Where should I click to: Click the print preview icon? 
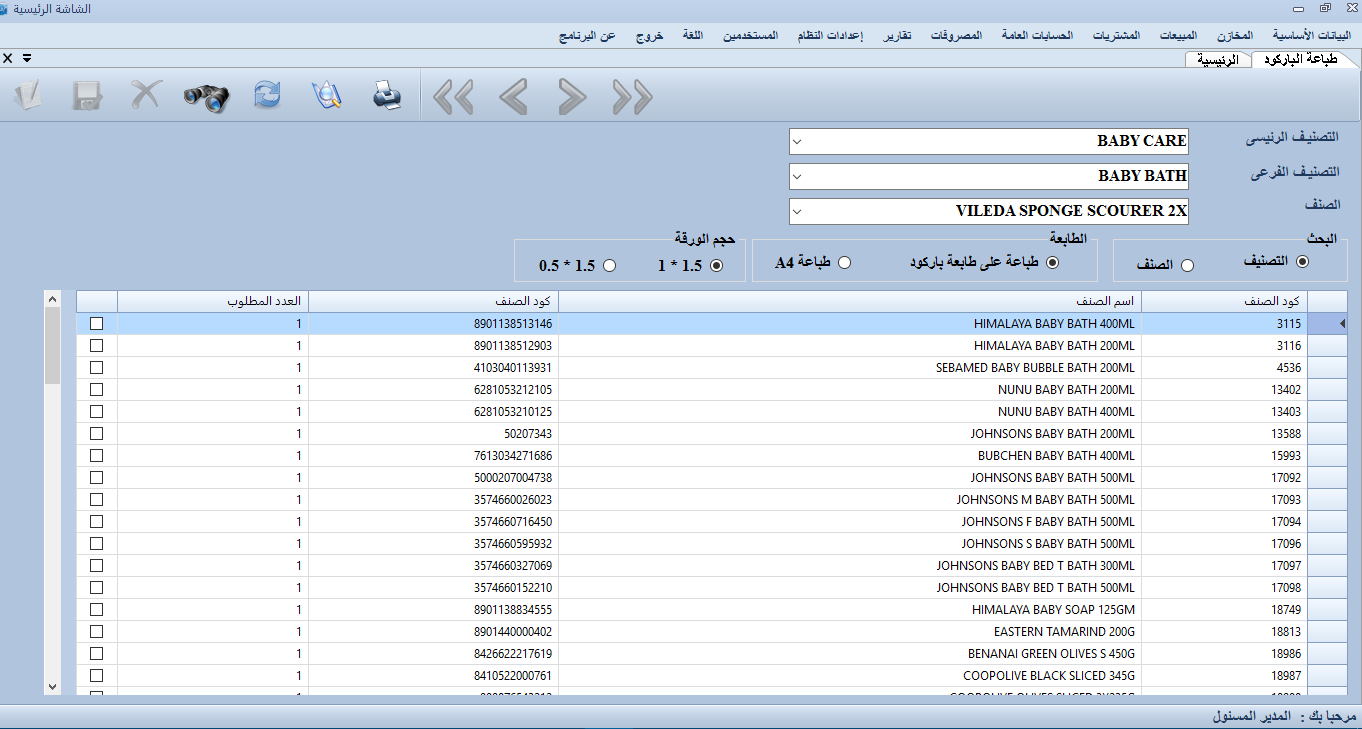(327, 96)
